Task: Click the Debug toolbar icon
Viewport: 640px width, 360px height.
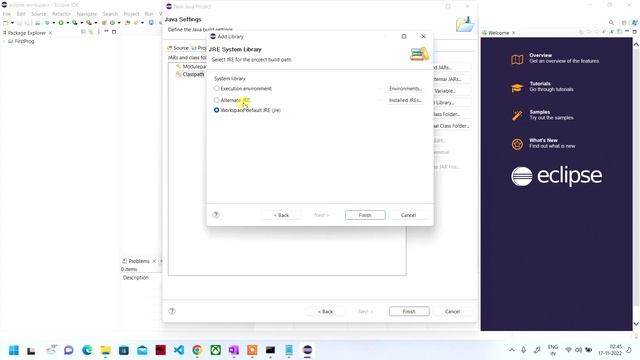Action: 47,23
